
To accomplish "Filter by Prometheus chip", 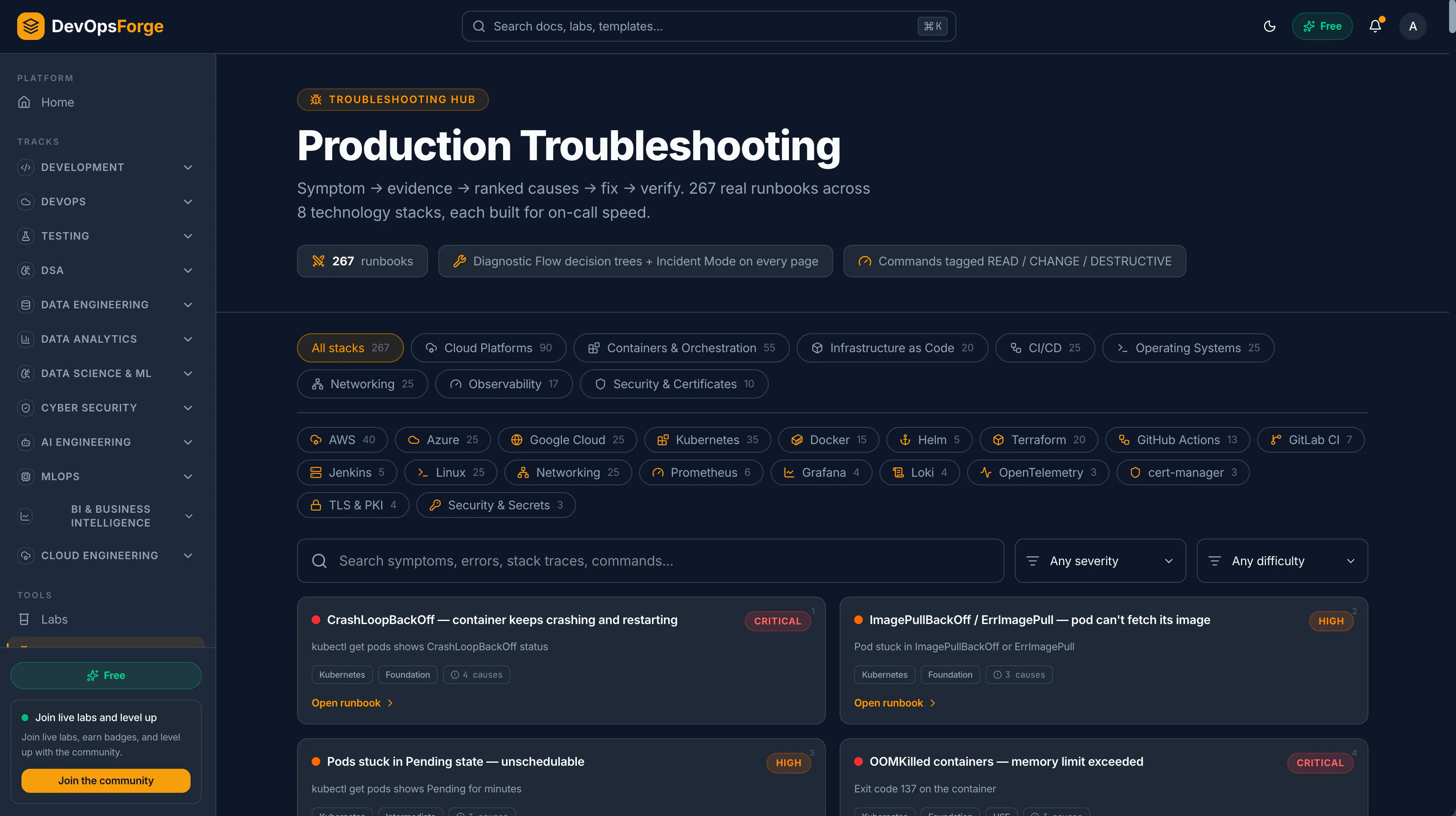I will (701, 473).
